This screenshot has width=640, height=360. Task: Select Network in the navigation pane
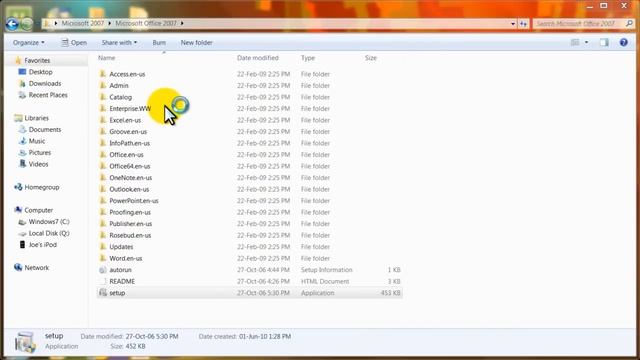tap(36, 268)
